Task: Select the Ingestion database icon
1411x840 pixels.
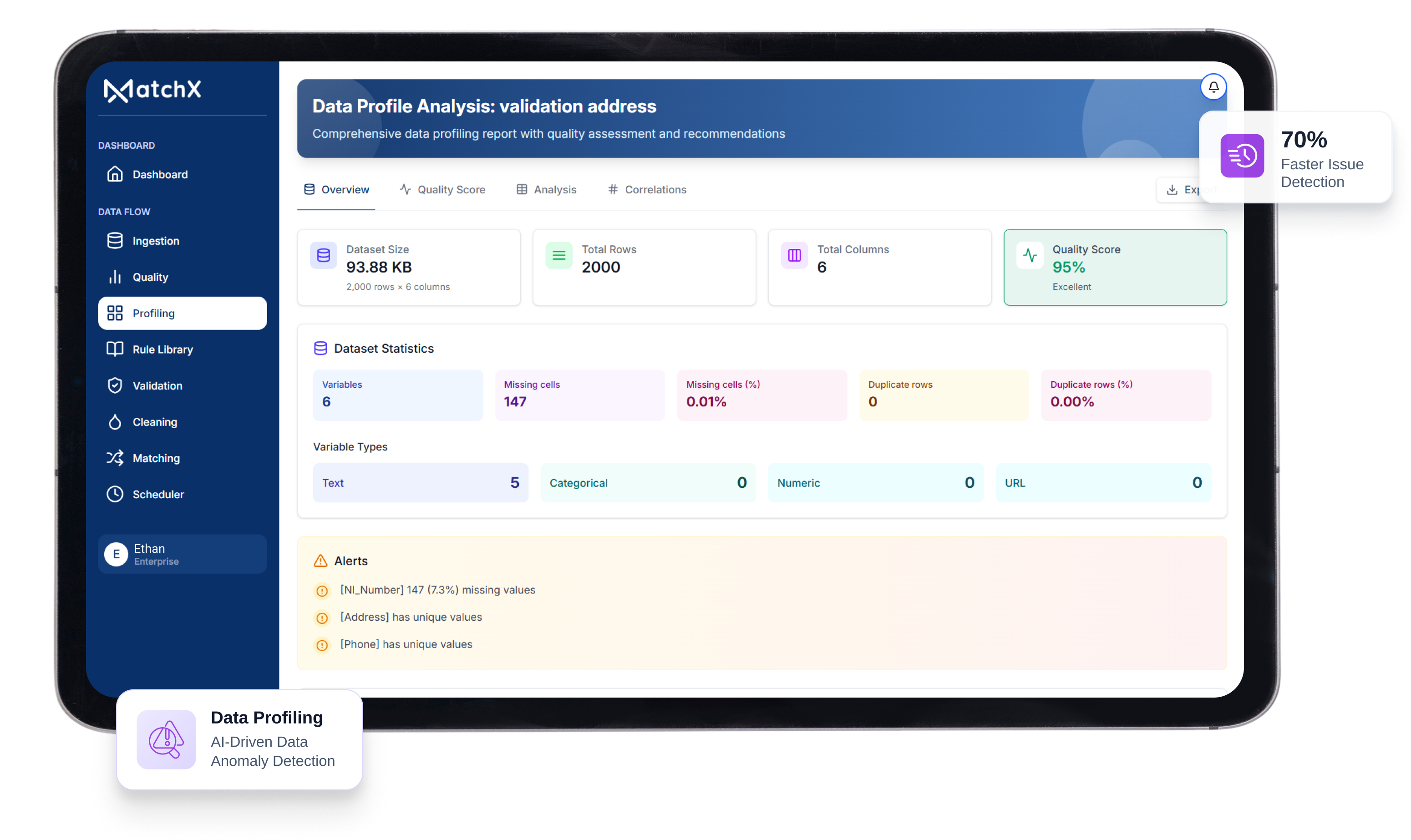Action: (115, 241)
